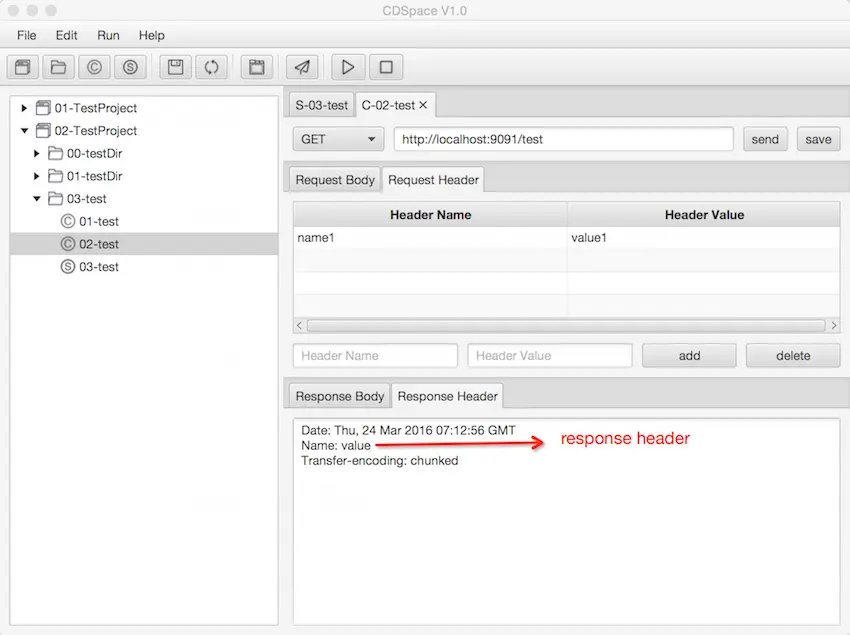
Task: Open the File menu
Action: [27, 35]
